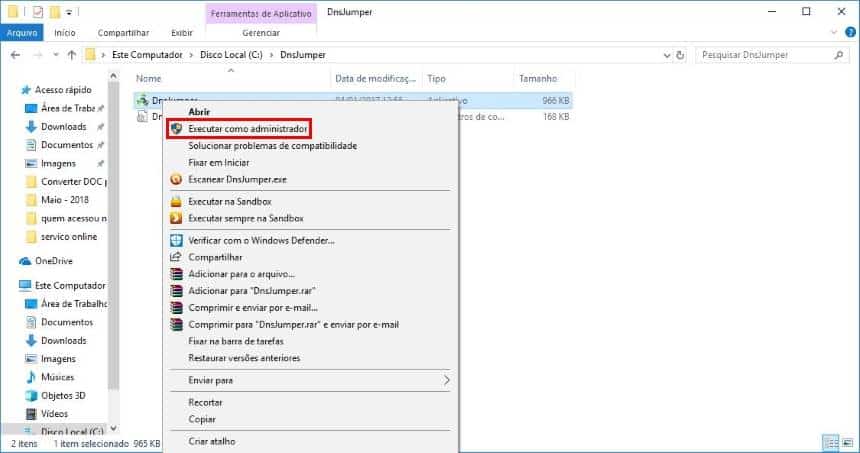Select Copiar in the context menu
Viewport: 860px width, 453px height.
click(202, 419)
